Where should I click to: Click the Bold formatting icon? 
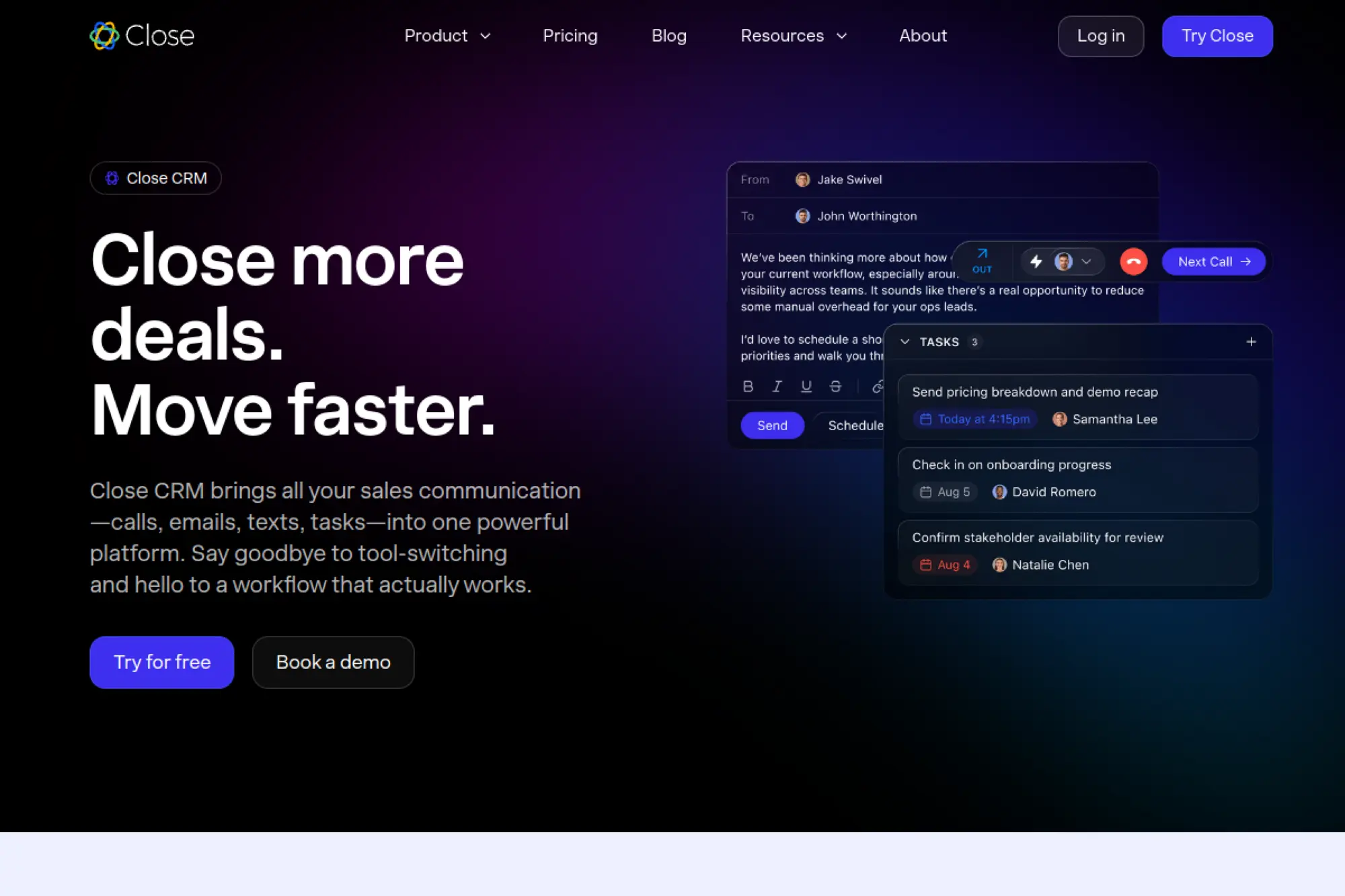748,386
